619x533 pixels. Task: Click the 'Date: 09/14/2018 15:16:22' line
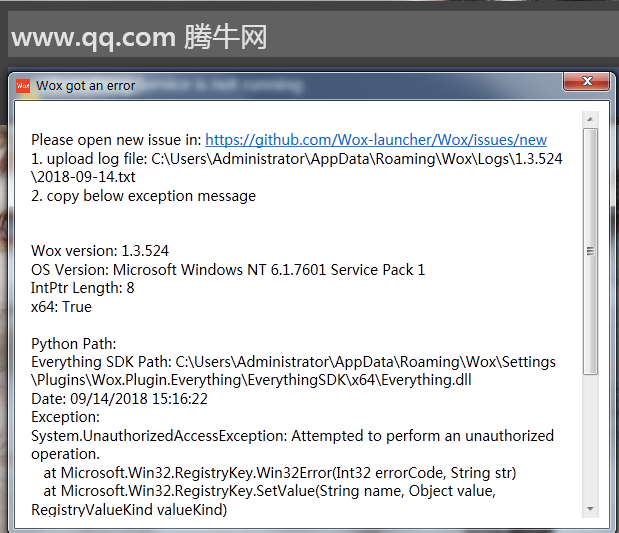pos(119,399)
